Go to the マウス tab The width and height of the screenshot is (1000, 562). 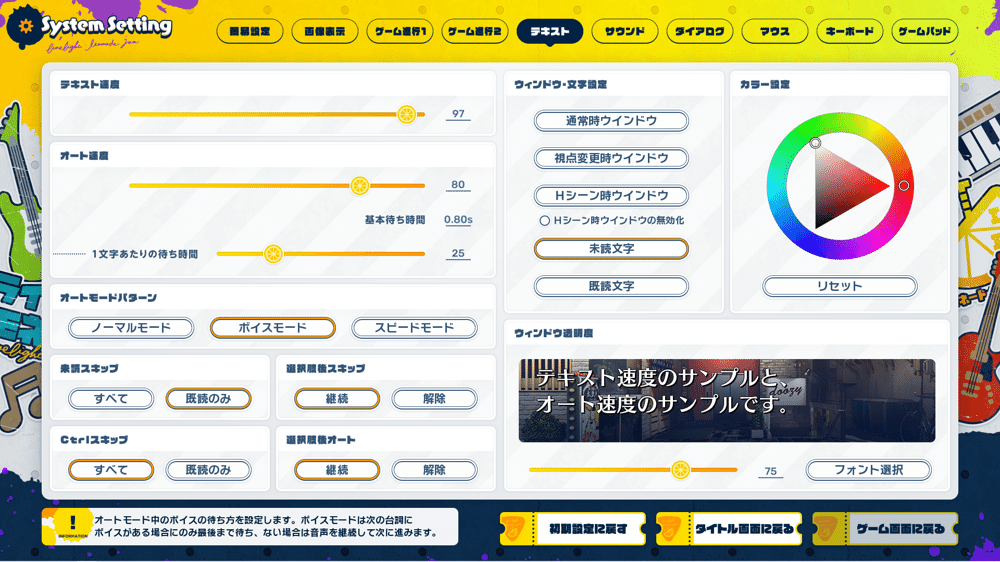point(775,31)
